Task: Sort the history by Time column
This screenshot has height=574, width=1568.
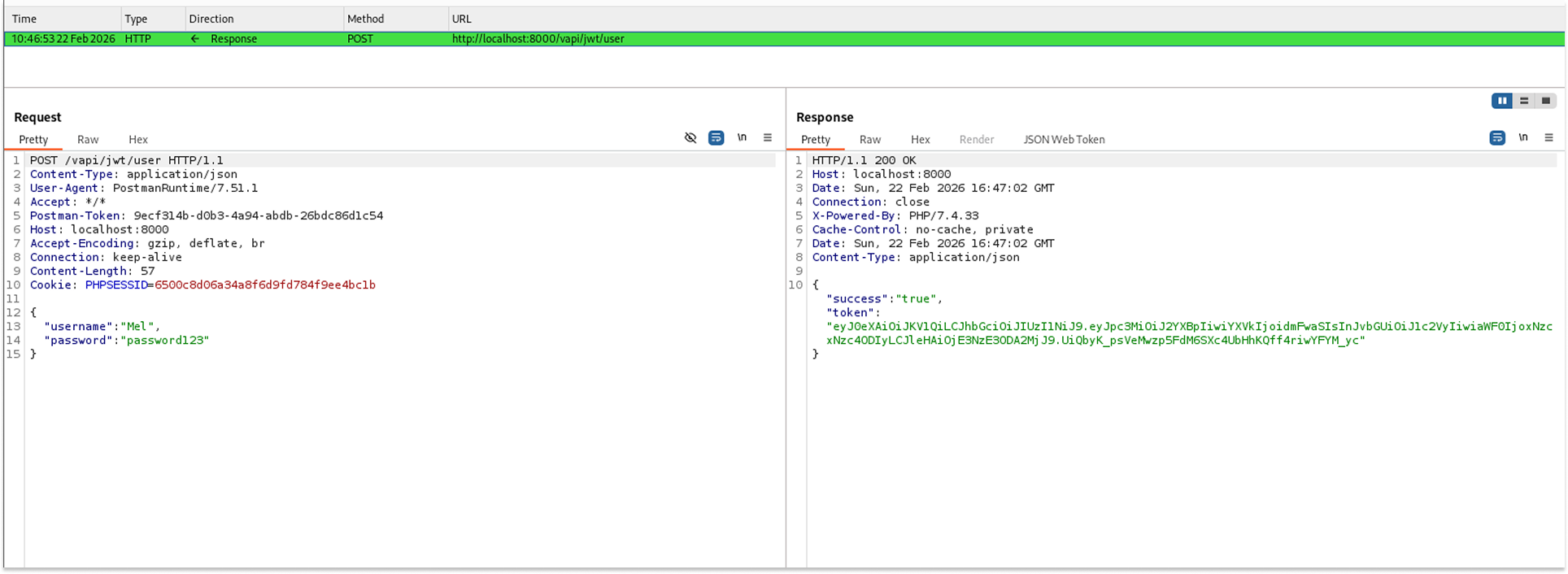Action: tap(24, 19)
